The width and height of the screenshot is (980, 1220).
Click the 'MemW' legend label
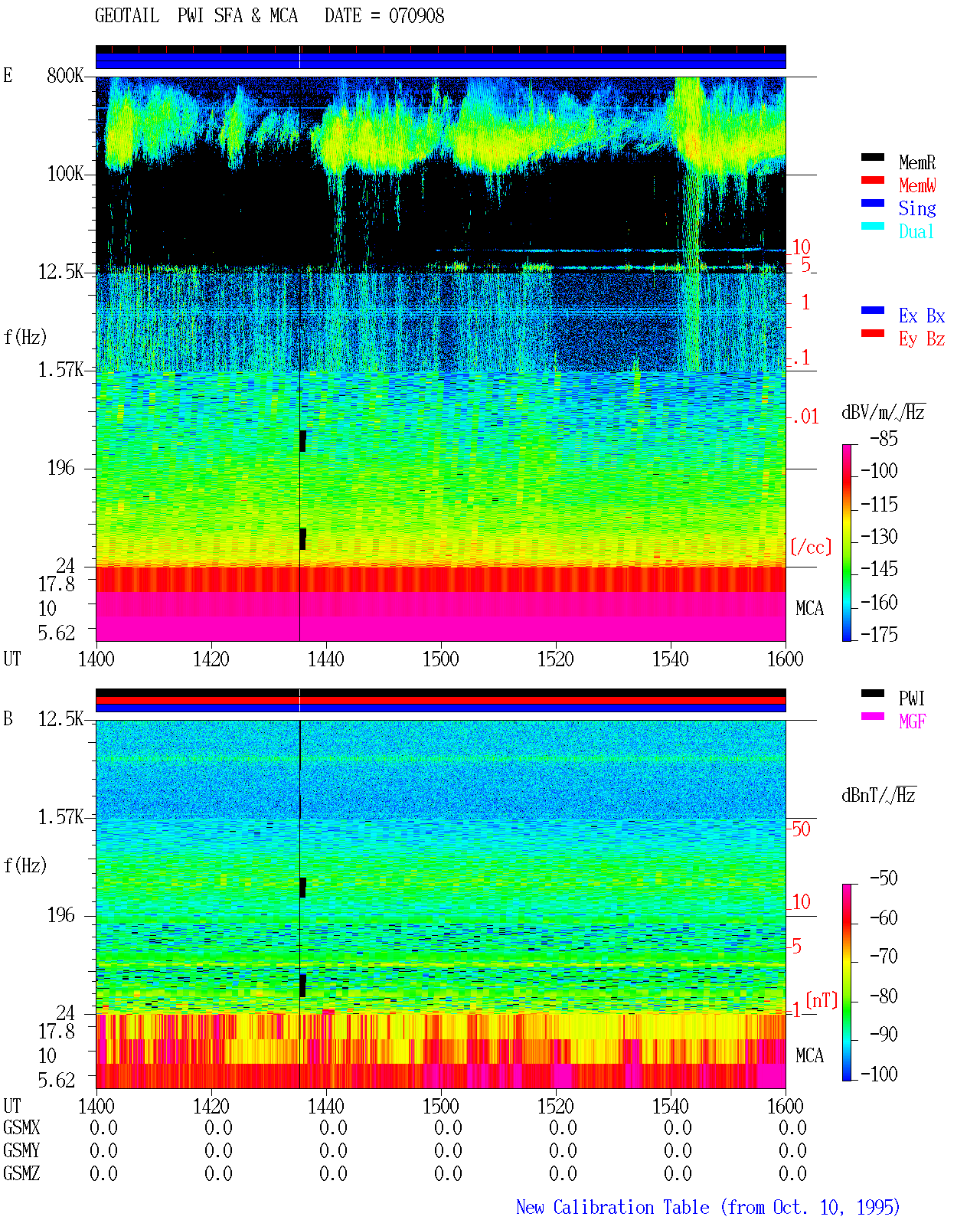coord(917,185)
